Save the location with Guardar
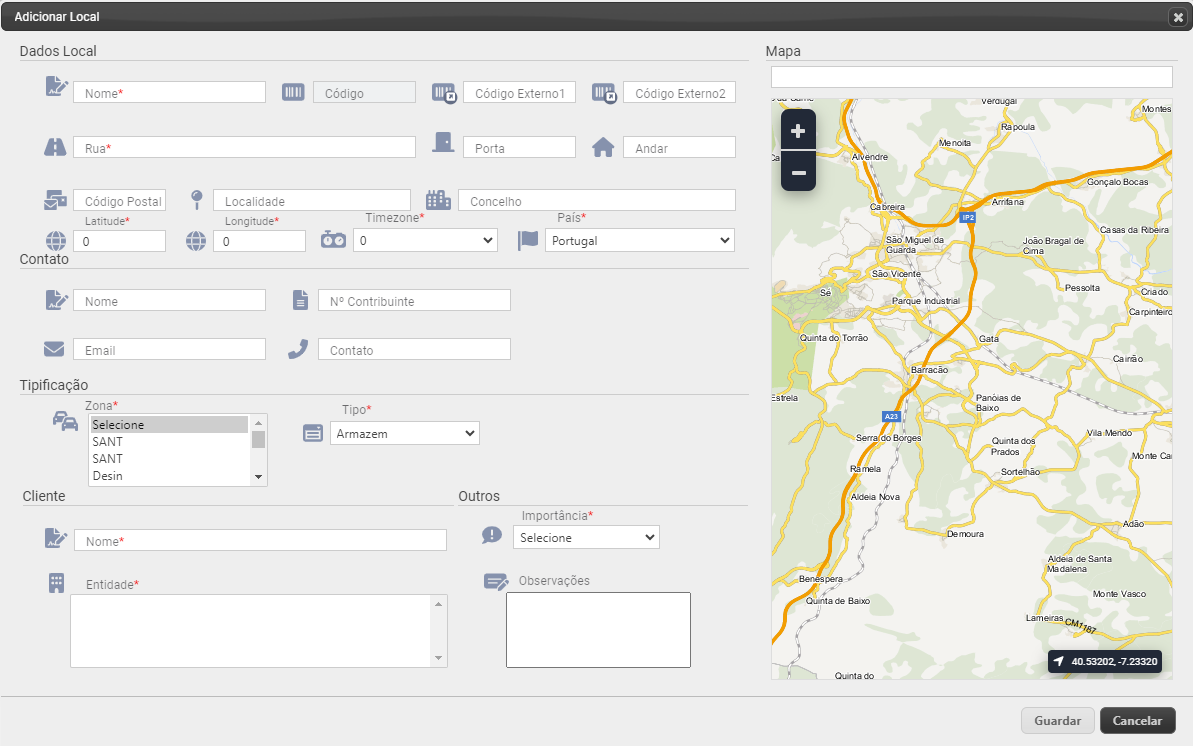 coord(1058,720)
